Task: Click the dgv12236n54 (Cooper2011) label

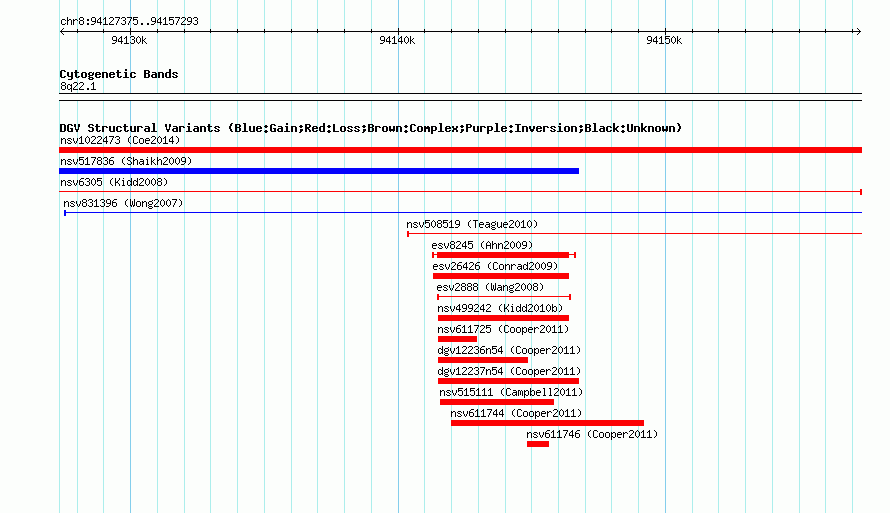Action: tap(509, 350)
